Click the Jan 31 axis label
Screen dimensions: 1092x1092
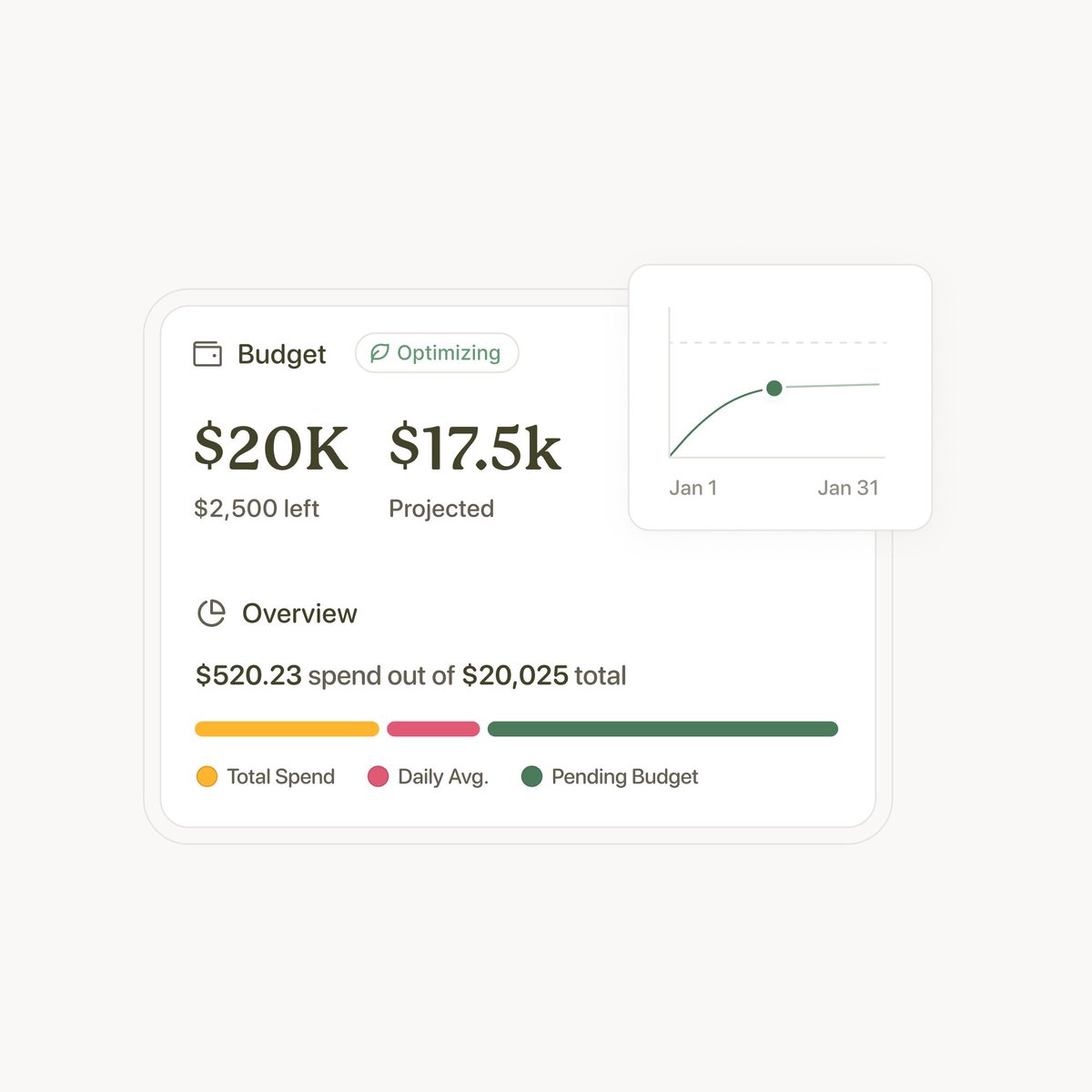848,488
